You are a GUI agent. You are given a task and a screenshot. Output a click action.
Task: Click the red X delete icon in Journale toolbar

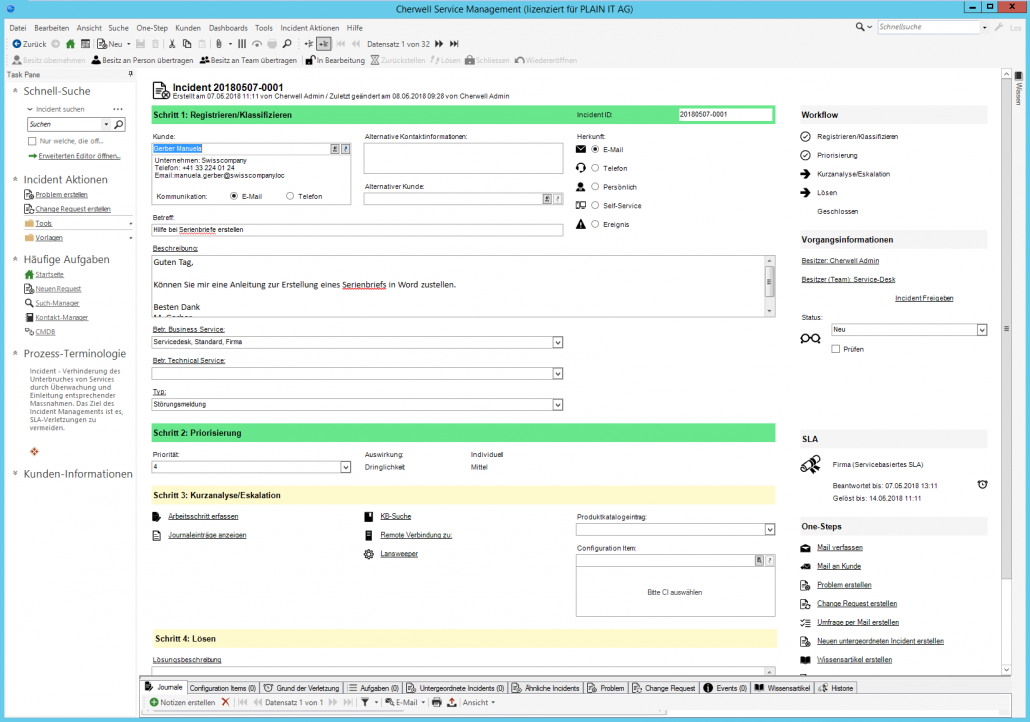pyautogui.click(x=225, y=702)
